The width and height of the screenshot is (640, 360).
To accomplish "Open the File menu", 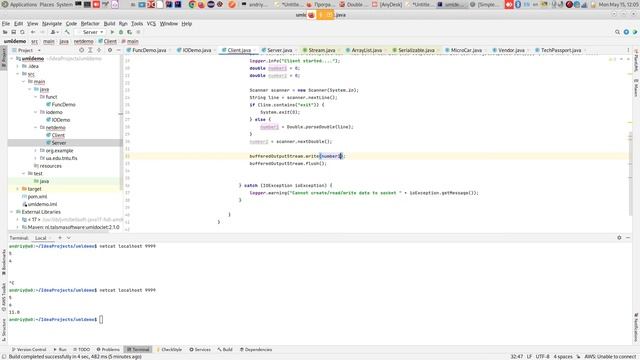I will tap(6, 24).
